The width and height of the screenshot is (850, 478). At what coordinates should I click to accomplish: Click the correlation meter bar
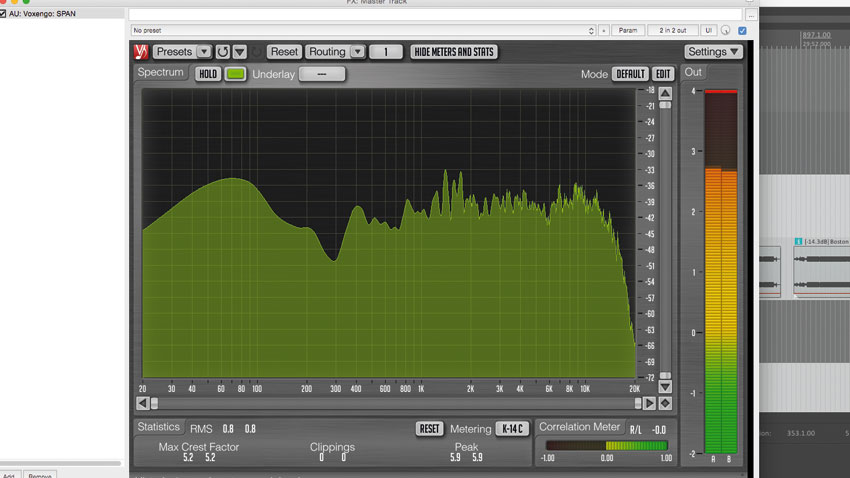(607, 445)
